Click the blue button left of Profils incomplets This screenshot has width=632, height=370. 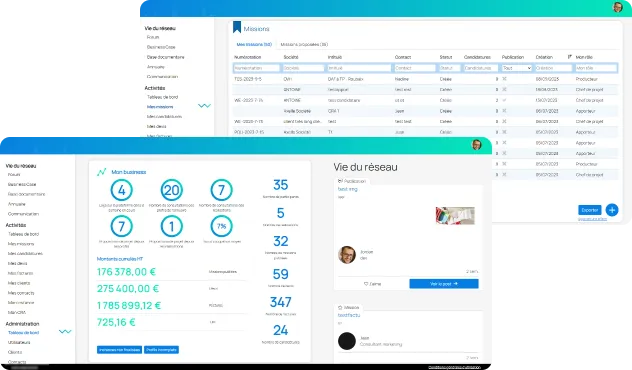coord(119,349)
